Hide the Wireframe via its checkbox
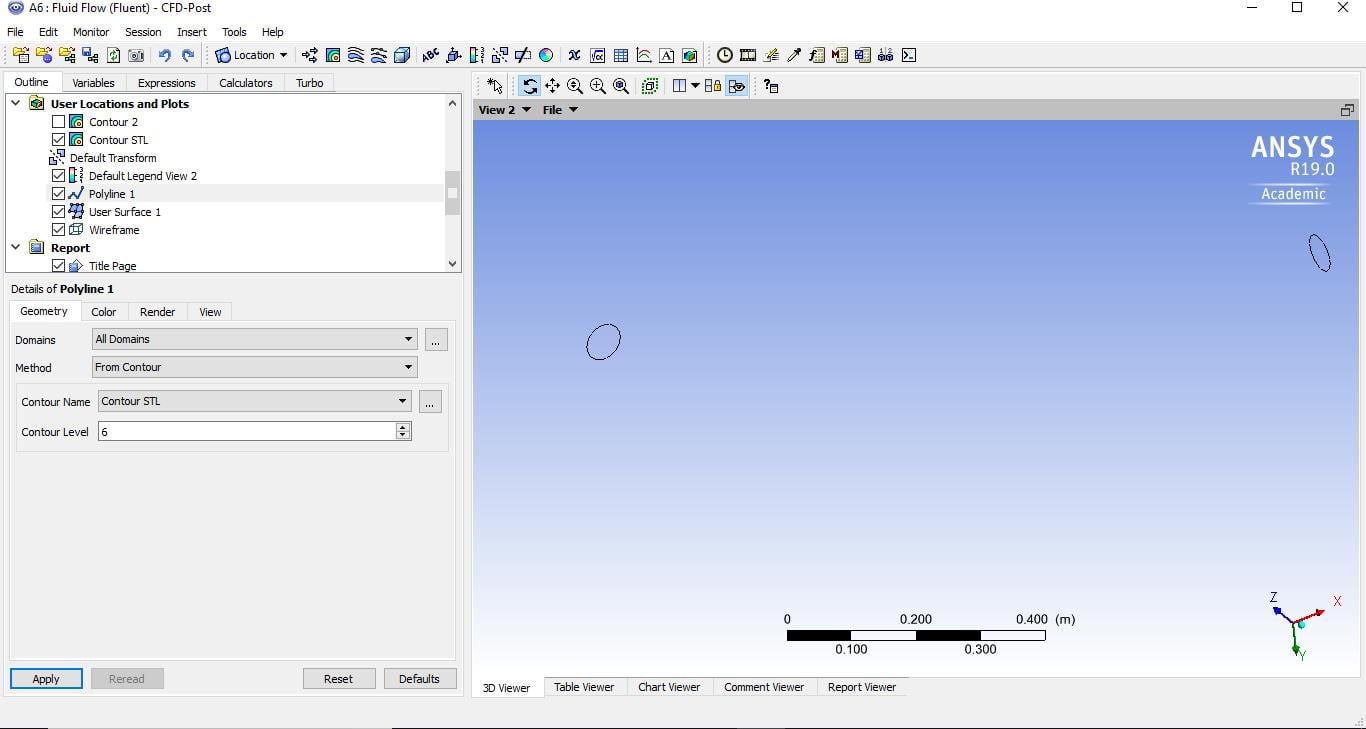This screenshot has width=1366, height=729. (x=58, y=230)
